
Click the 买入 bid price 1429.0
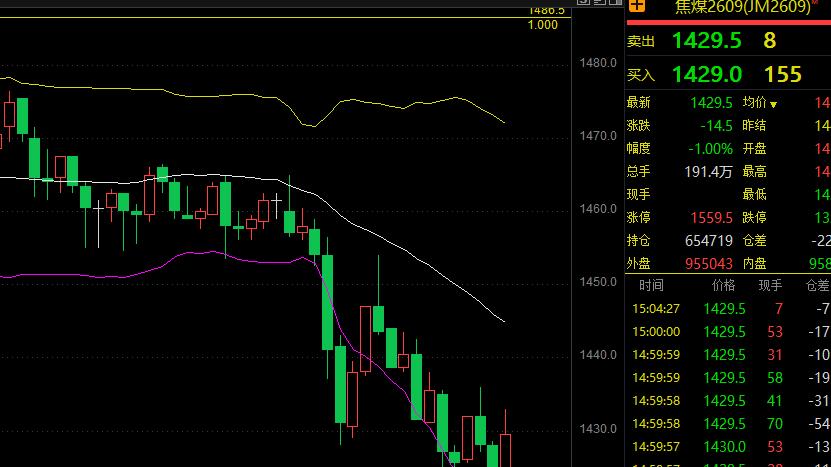point(706,75)
